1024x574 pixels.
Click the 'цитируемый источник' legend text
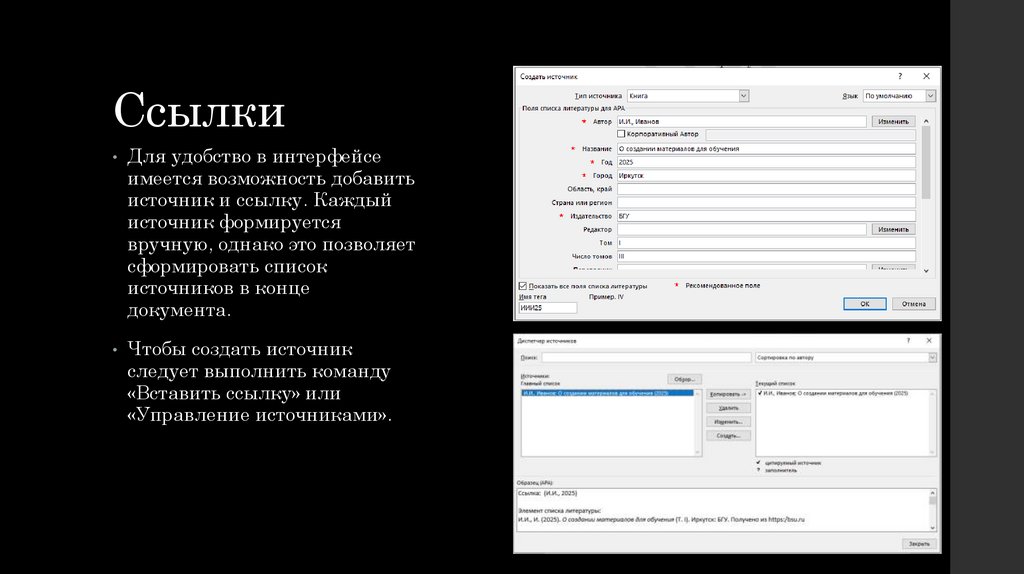(x=793, y=463)
